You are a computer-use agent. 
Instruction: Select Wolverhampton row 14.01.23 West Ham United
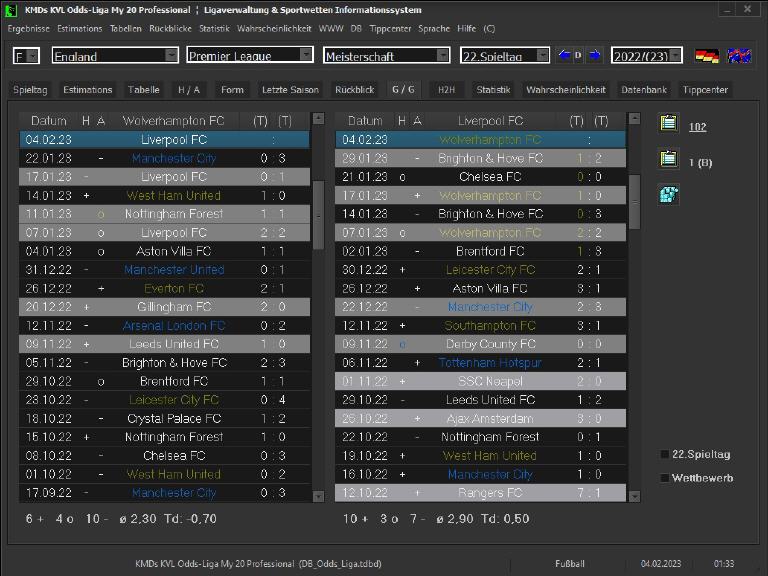click(165, 195)
